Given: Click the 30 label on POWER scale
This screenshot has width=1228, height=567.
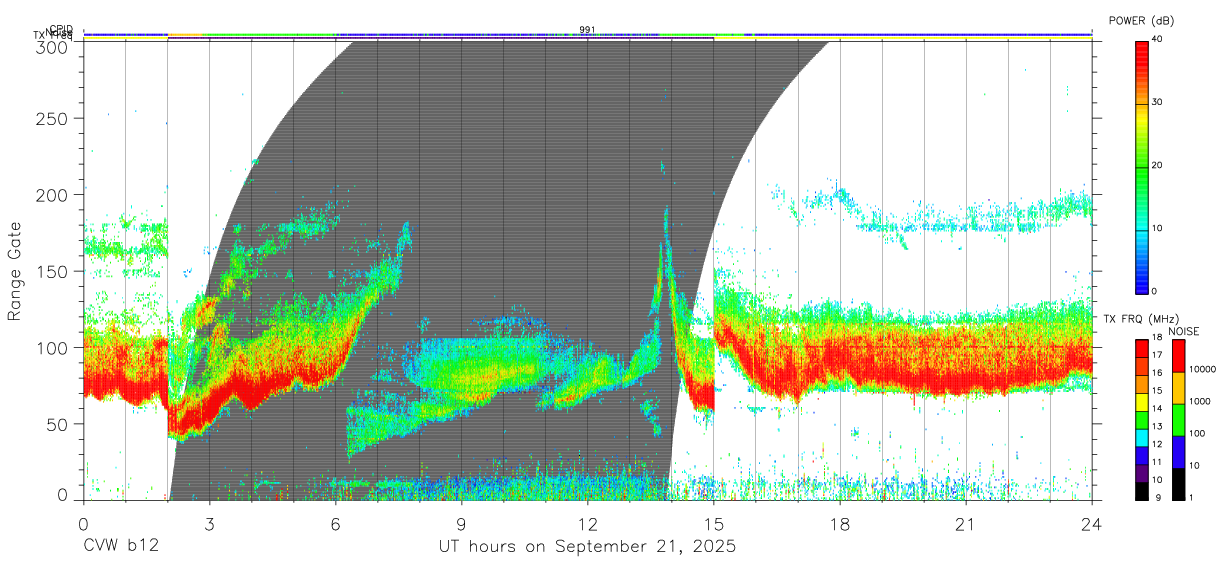Looking at the screenshot, I should pos(1158,102).
